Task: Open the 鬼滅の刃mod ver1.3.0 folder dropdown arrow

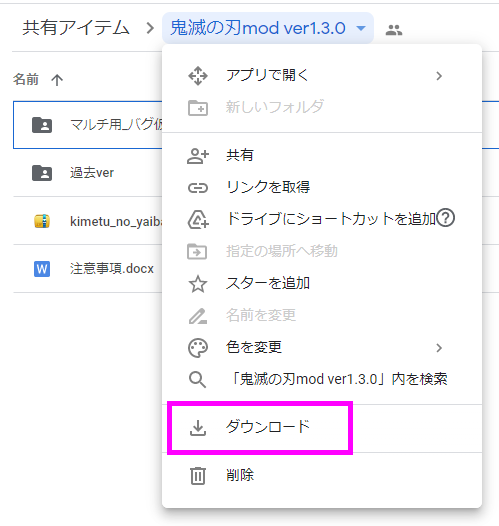Action: (x=361, y=29)
